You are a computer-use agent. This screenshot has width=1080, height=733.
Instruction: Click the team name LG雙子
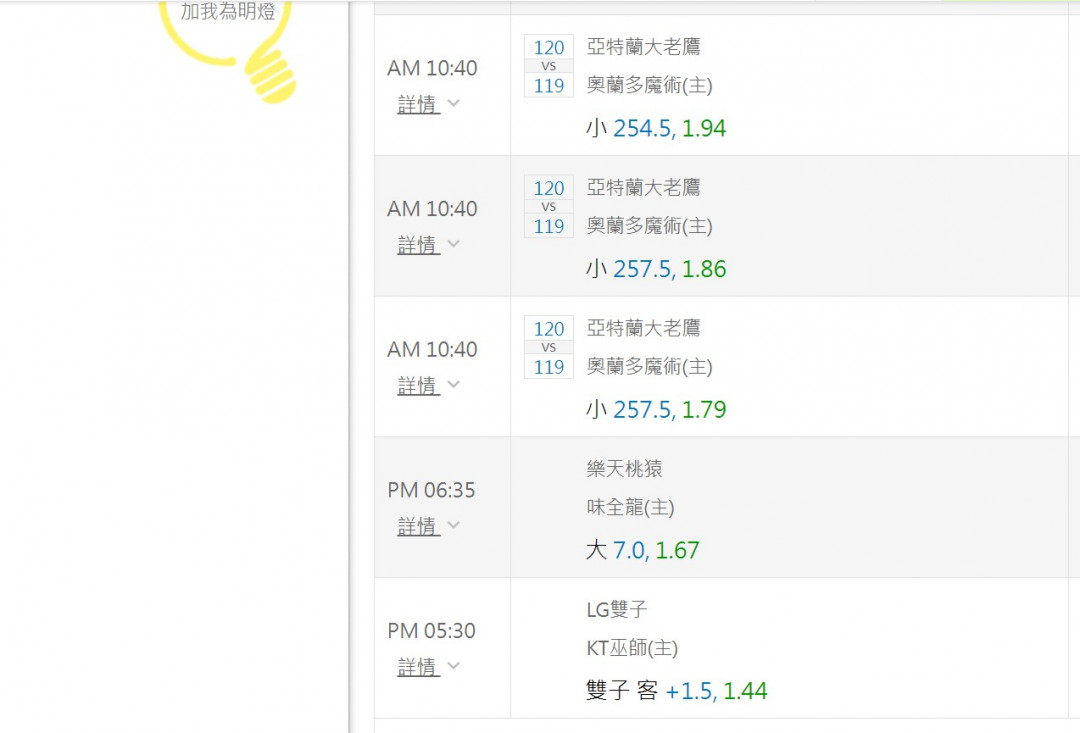616,610
